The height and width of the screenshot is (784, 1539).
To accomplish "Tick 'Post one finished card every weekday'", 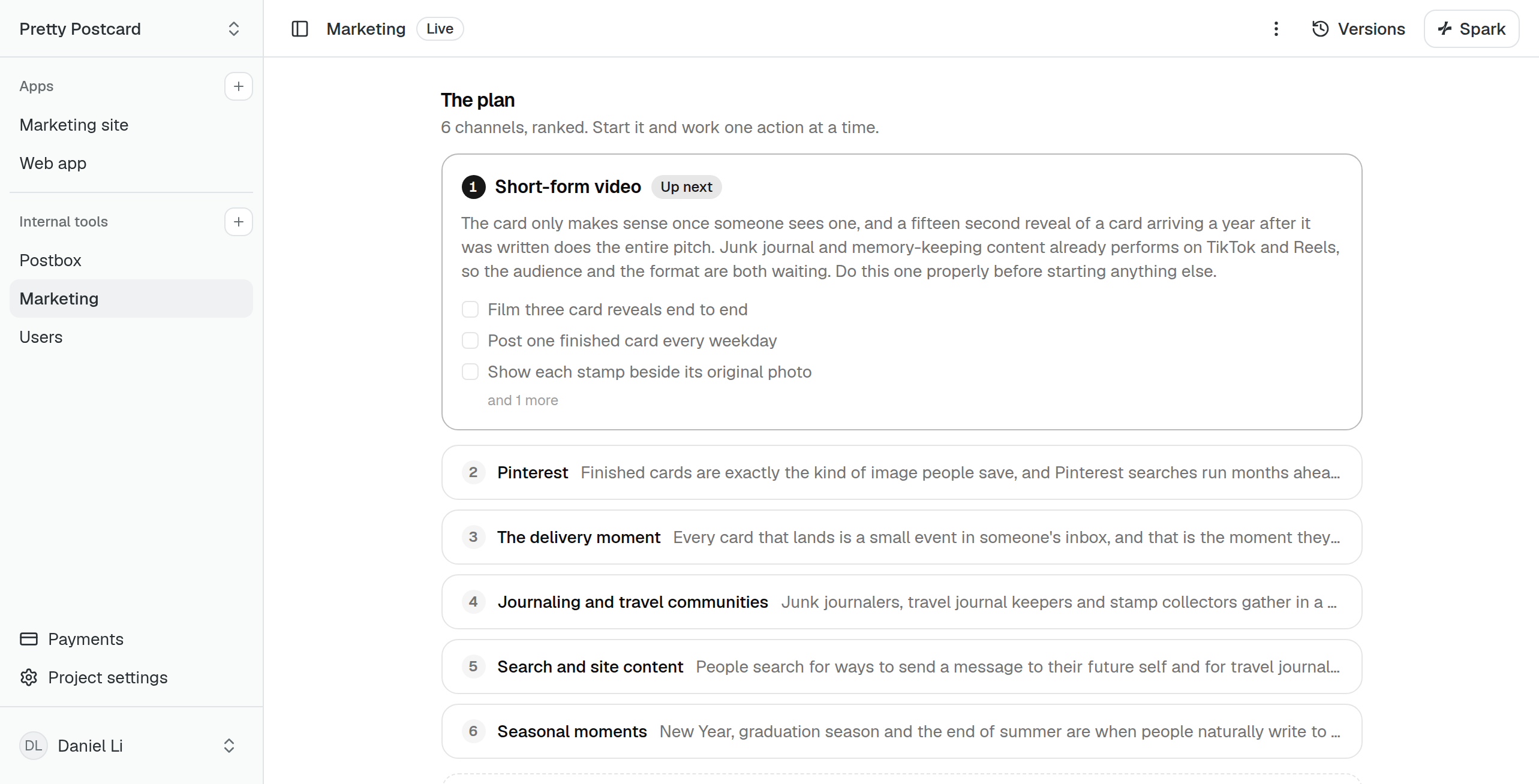I will point(470,340).
